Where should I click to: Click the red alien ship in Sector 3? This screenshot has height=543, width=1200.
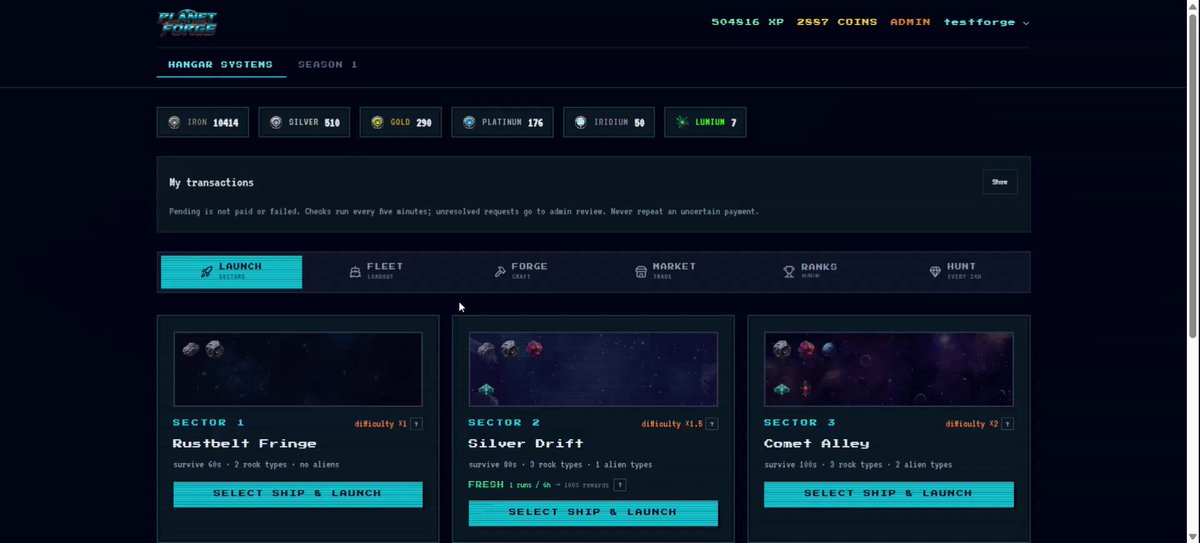[x=805, y=389]
